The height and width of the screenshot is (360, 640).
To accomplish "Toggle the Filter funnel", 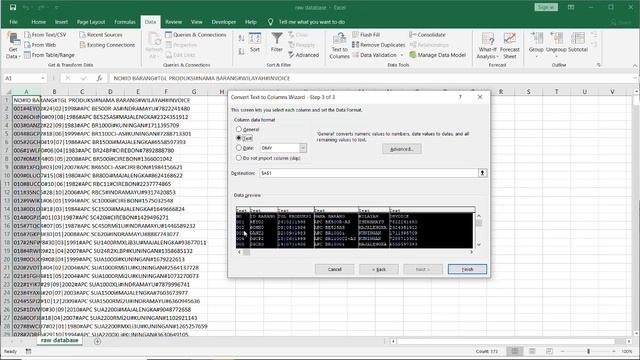I will 277,42.
